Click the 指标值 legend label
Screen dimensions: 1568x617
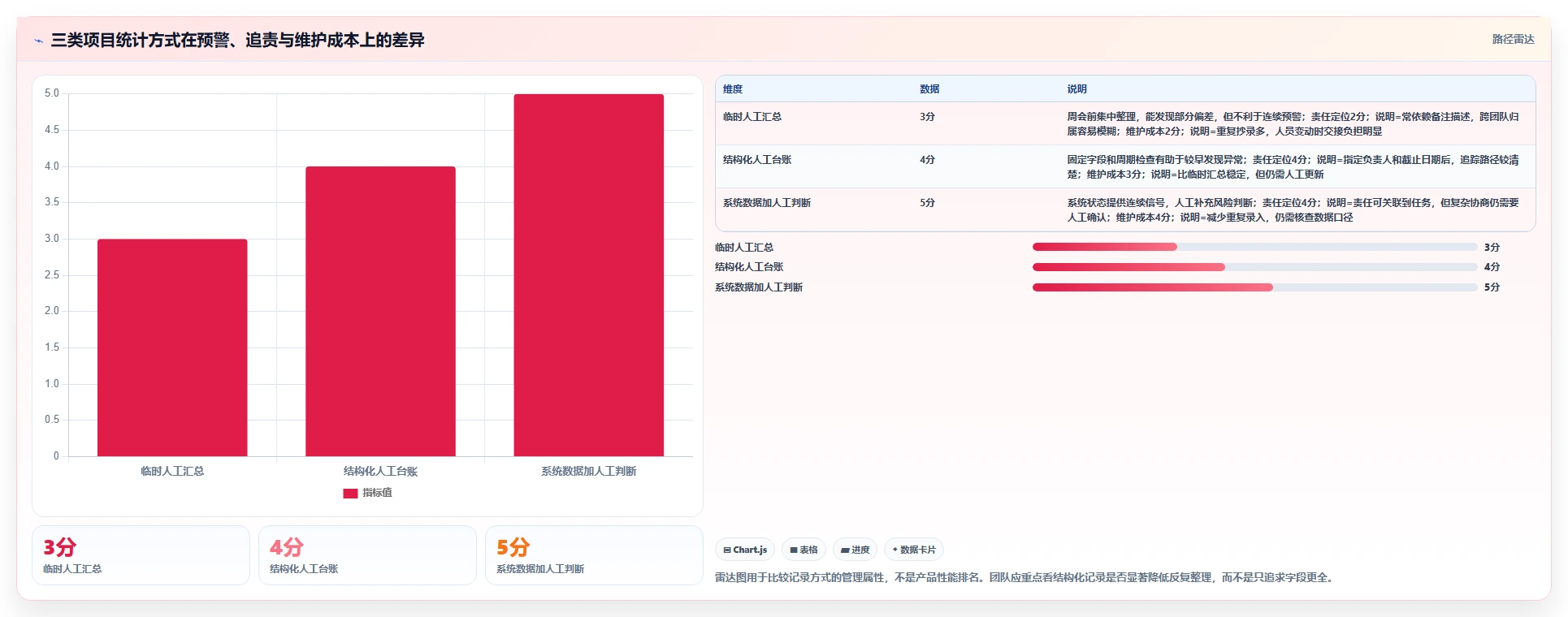click(x=377, y=493)
